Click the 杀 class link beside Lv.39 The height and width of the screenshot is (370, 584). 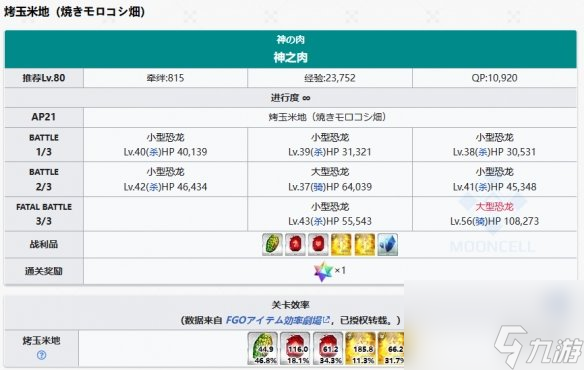(318, 152)
